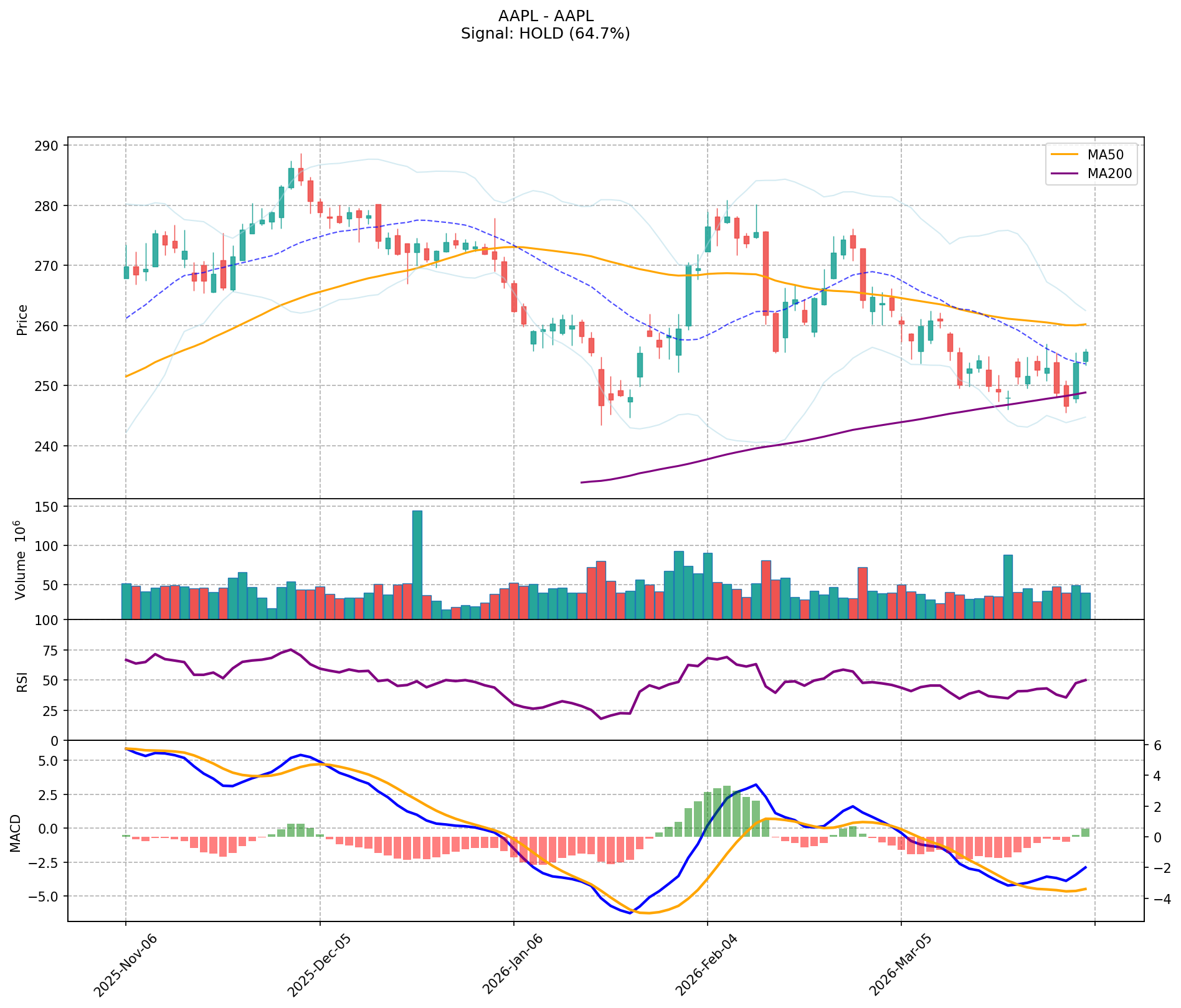This screenshot has width=1181, height=1008.
Task: Click the Price y-axis label
Action: 22,320
